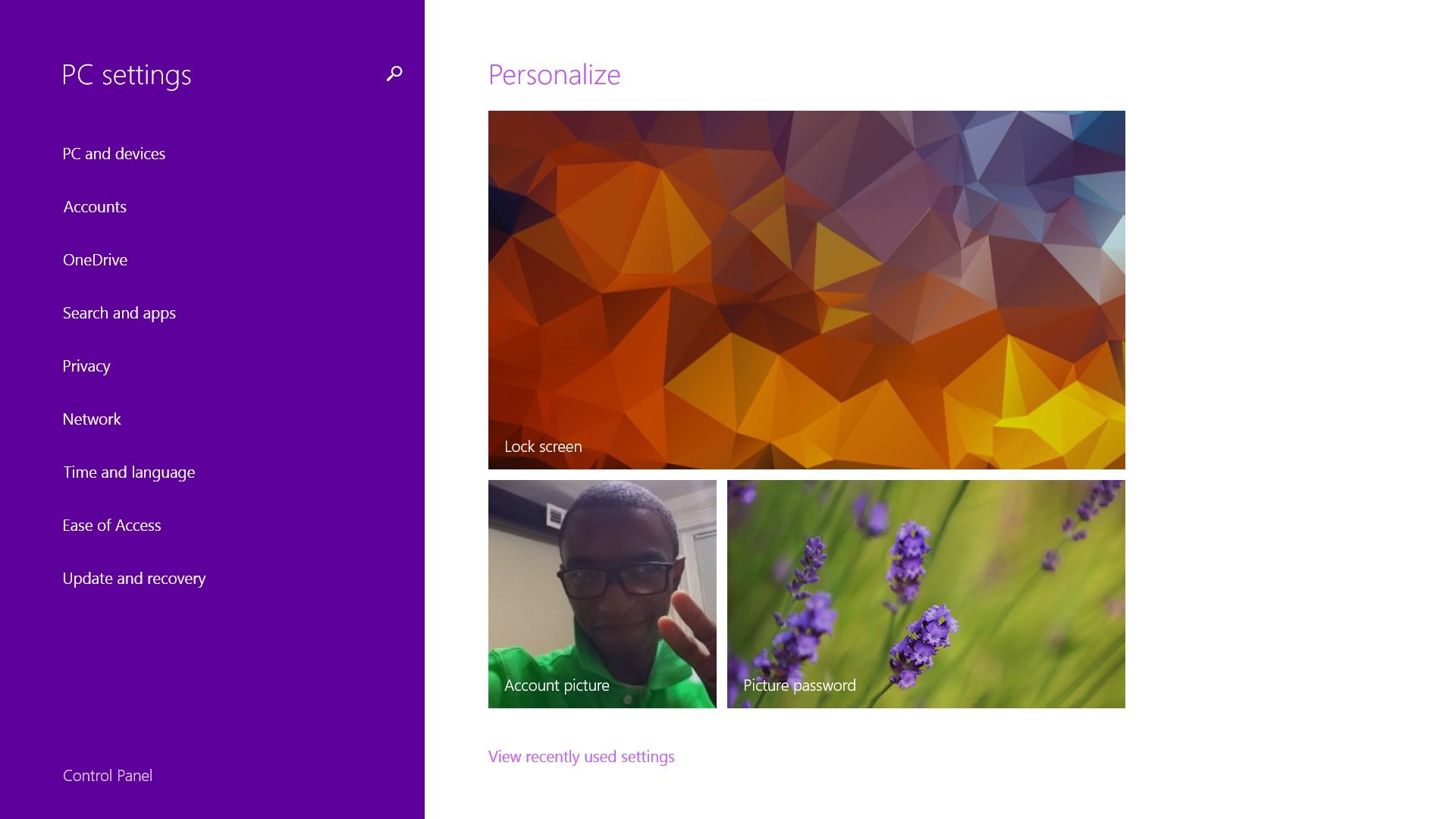Screen dimensions: 1456x819
Task: Open the Control Panel link
Action: [x=108, y=775]
